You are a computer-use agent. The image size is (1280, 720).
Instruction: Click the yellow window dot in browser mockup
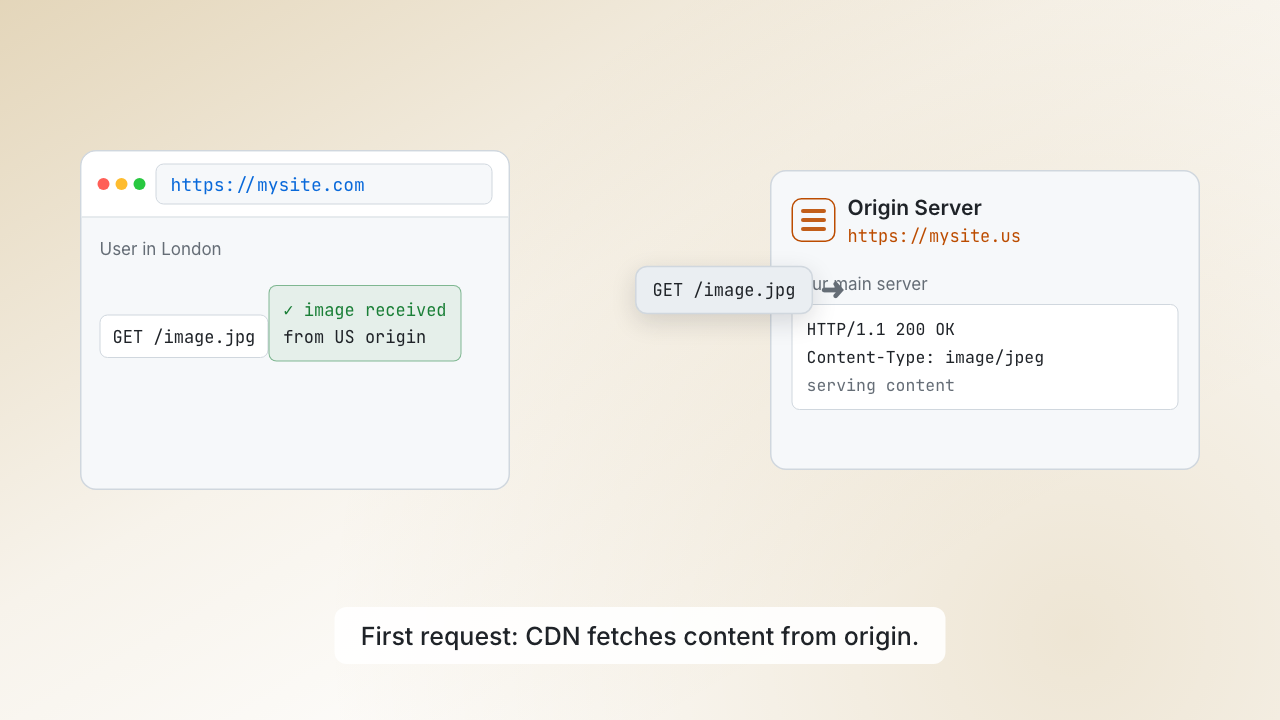coord(121,184)
